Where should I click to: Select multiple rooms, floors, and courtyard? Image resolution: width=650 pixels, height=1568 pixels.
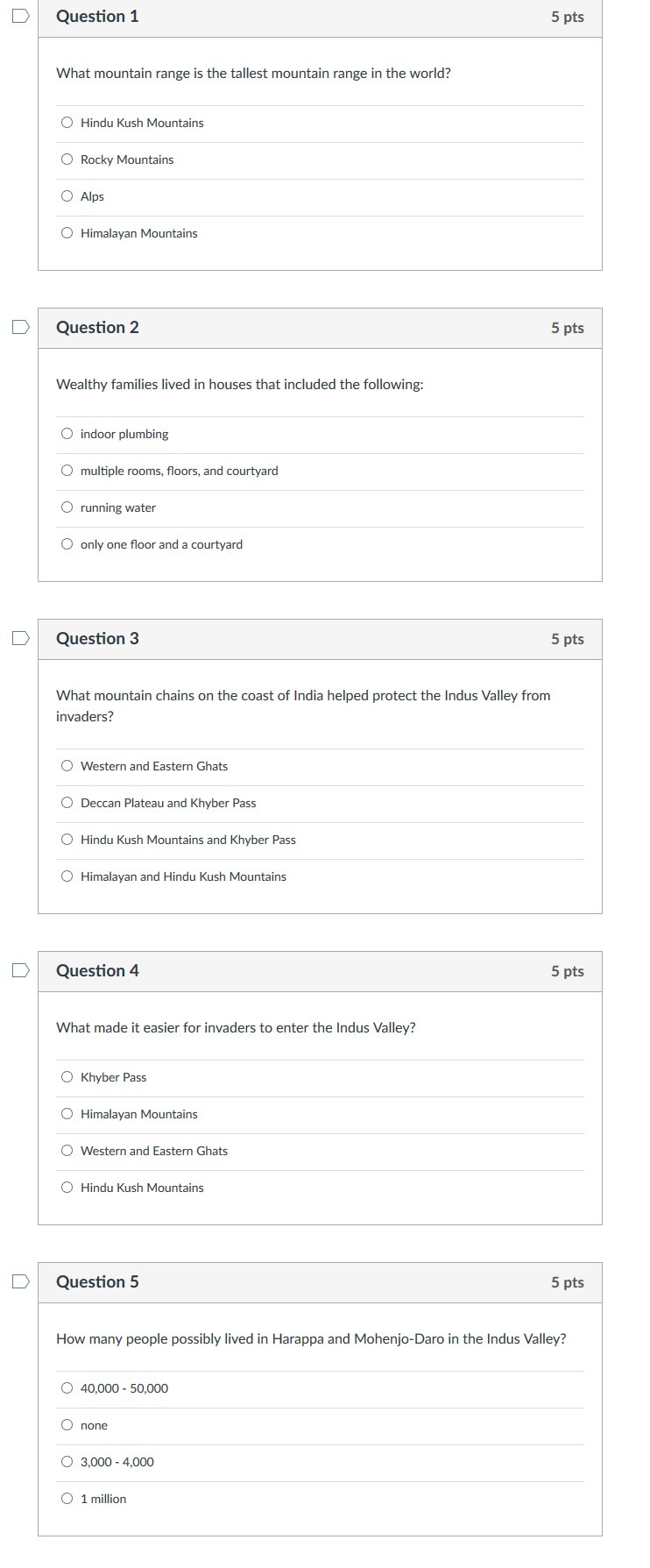click(67, 471)
